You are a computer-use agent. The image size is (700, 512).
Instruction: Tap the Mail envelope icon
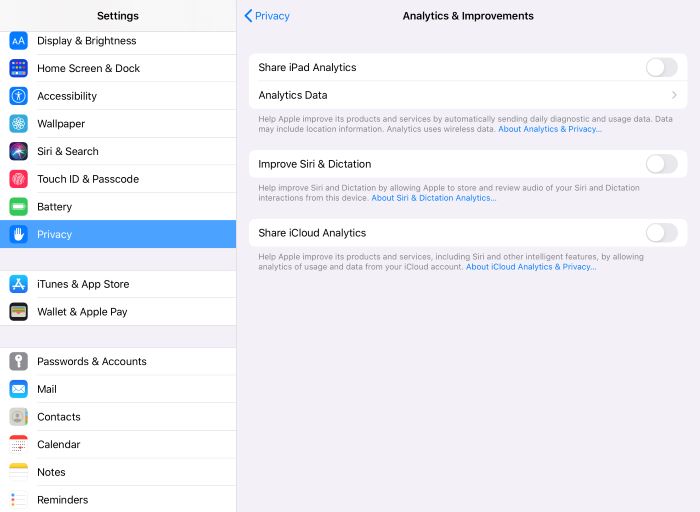[18, 389]
